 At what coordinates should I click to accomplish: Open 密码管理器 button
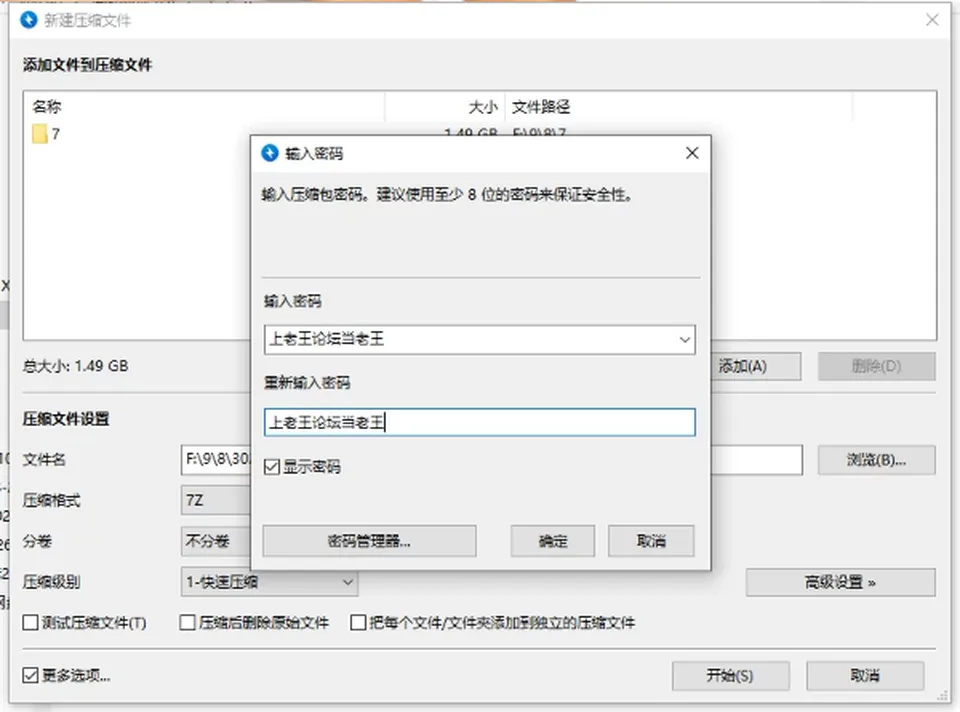coord(369,541)
